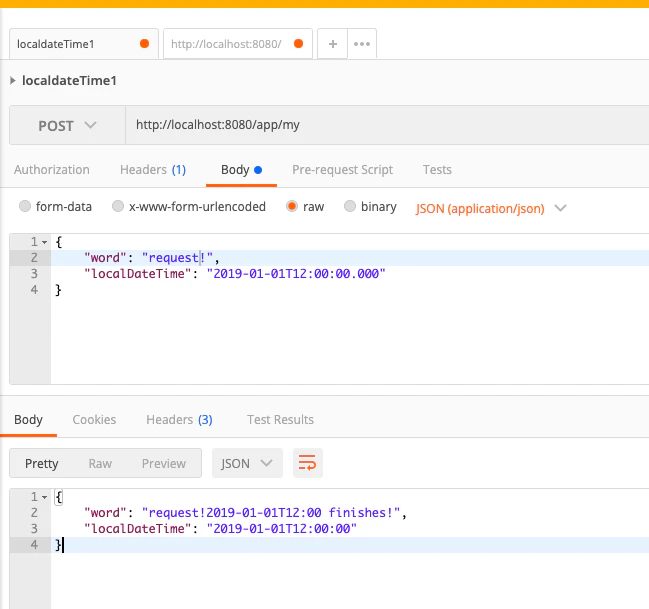
Task: Open the tab options ellipsis menu
Action: tap(362, 44)
